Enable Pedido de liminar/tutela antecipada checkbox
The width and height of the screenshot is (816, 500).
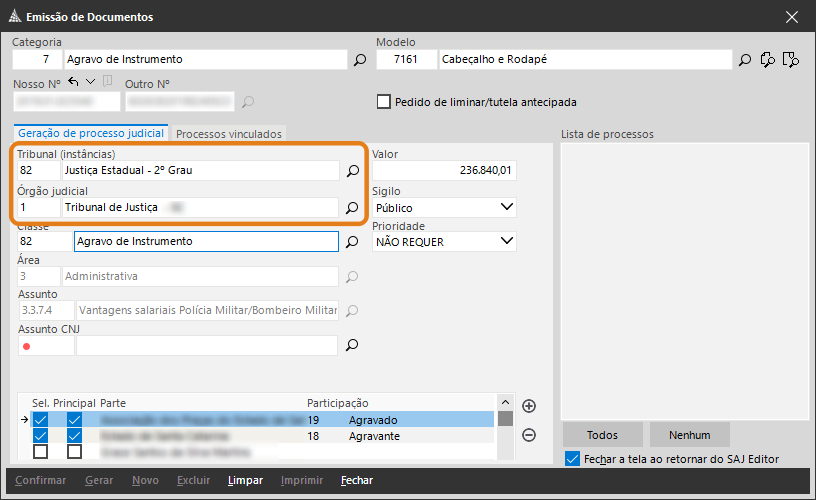pyautogui.click(x=384, y=101)
